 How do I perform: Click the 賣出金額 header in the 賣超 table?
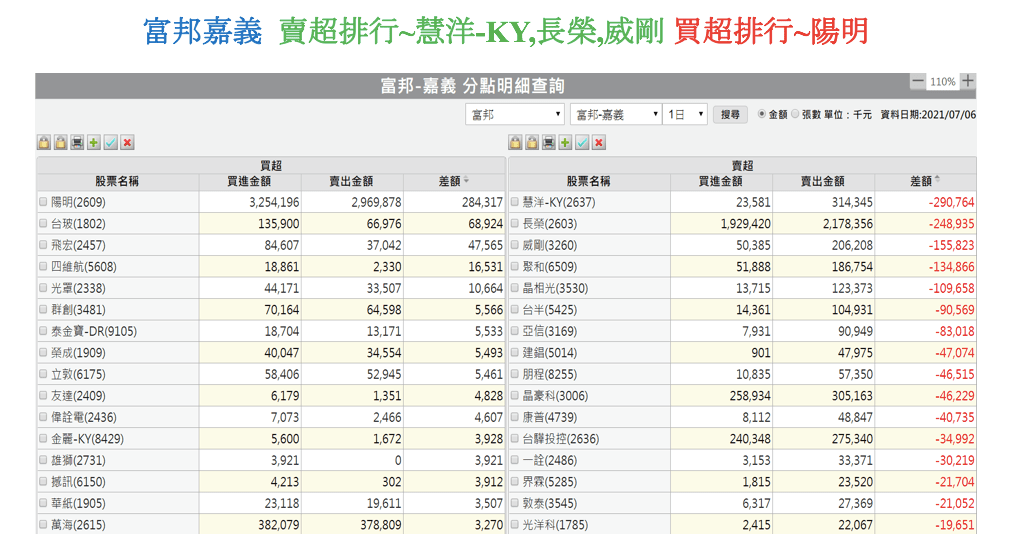click(x=822, y=181)
